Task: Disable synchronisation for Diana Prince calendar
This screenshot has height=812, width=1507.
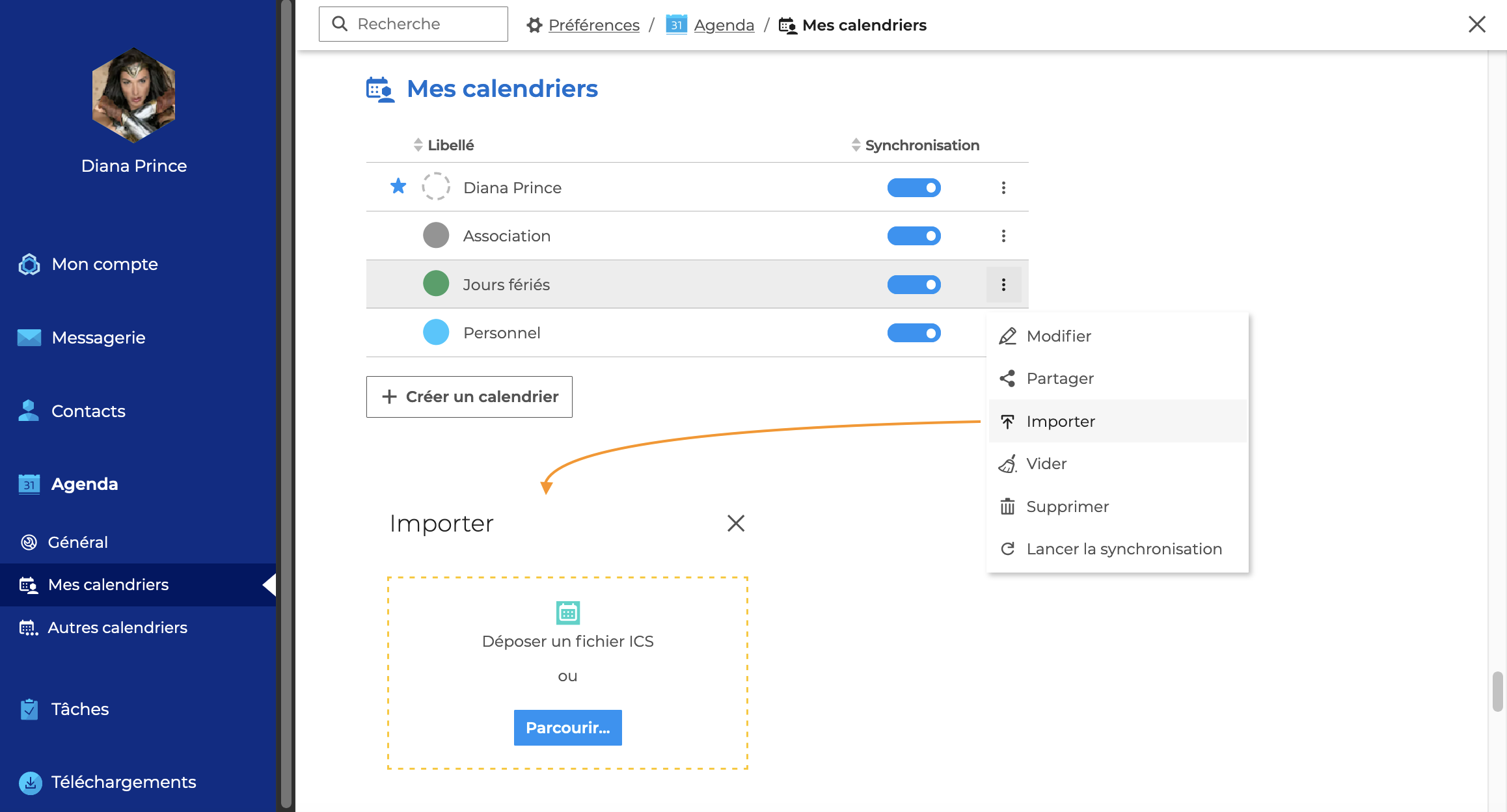Action: point(914,187)
